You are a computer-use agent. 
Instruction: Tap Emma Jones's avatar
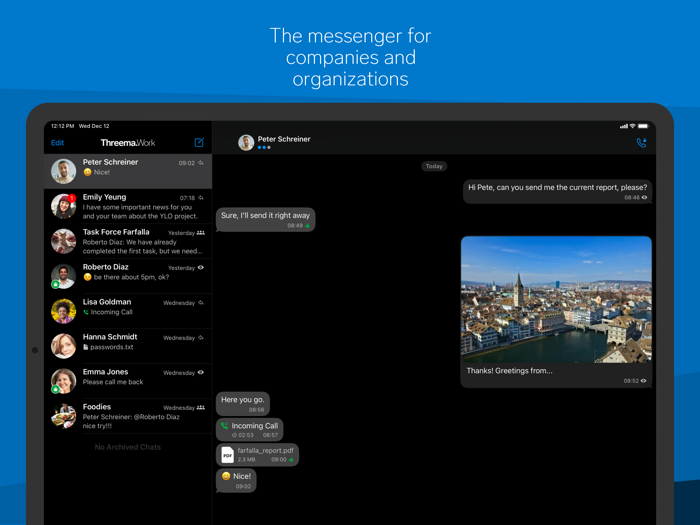63,381
